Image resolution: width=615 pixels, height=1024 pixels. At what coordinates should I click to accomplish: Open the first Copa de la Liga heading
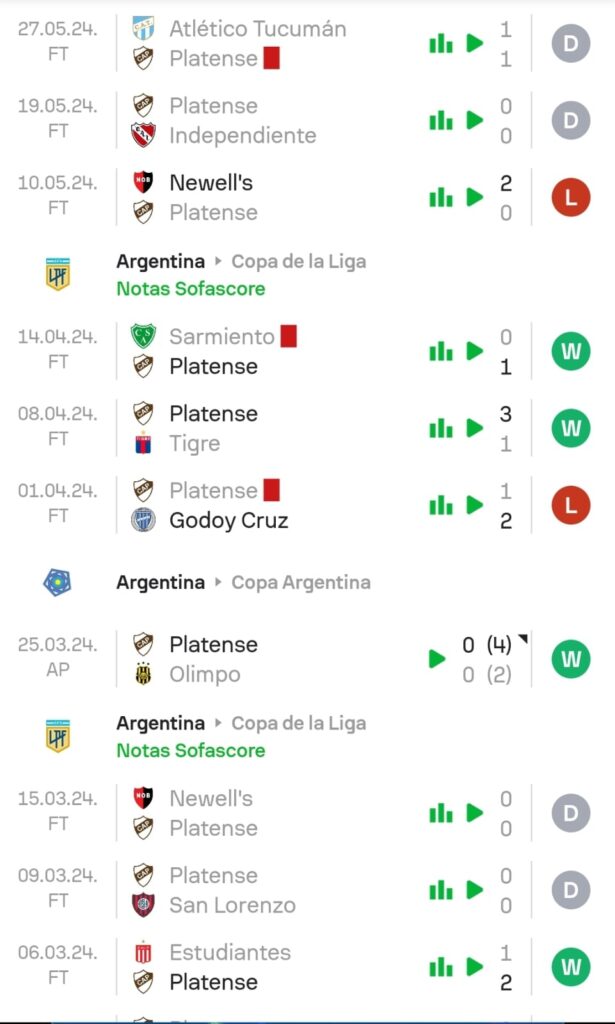tap(298, 262)
